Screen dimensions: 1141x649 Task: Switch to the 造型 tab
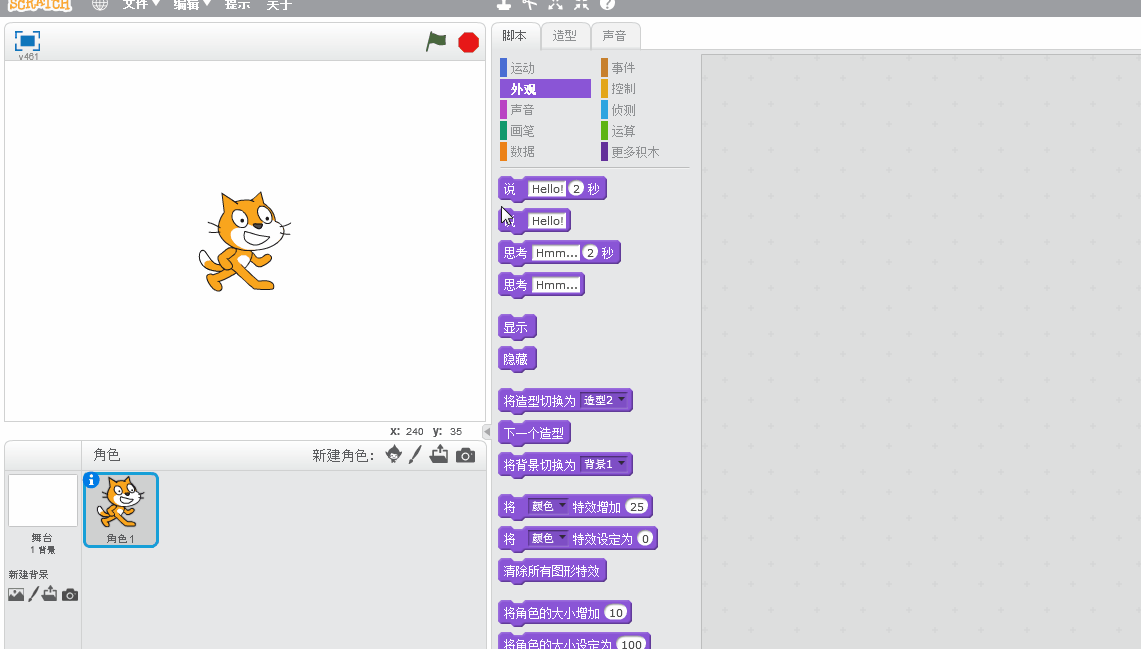coord(565,36)
